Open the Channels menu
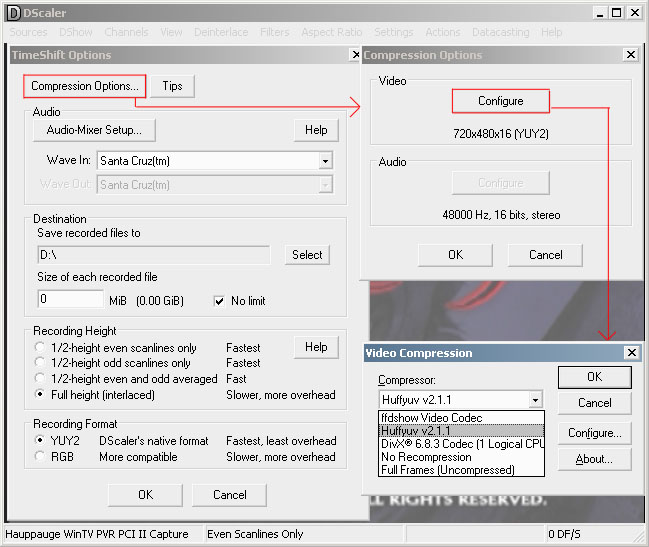Screen dimensions: 649x547 tap(126, 32)
